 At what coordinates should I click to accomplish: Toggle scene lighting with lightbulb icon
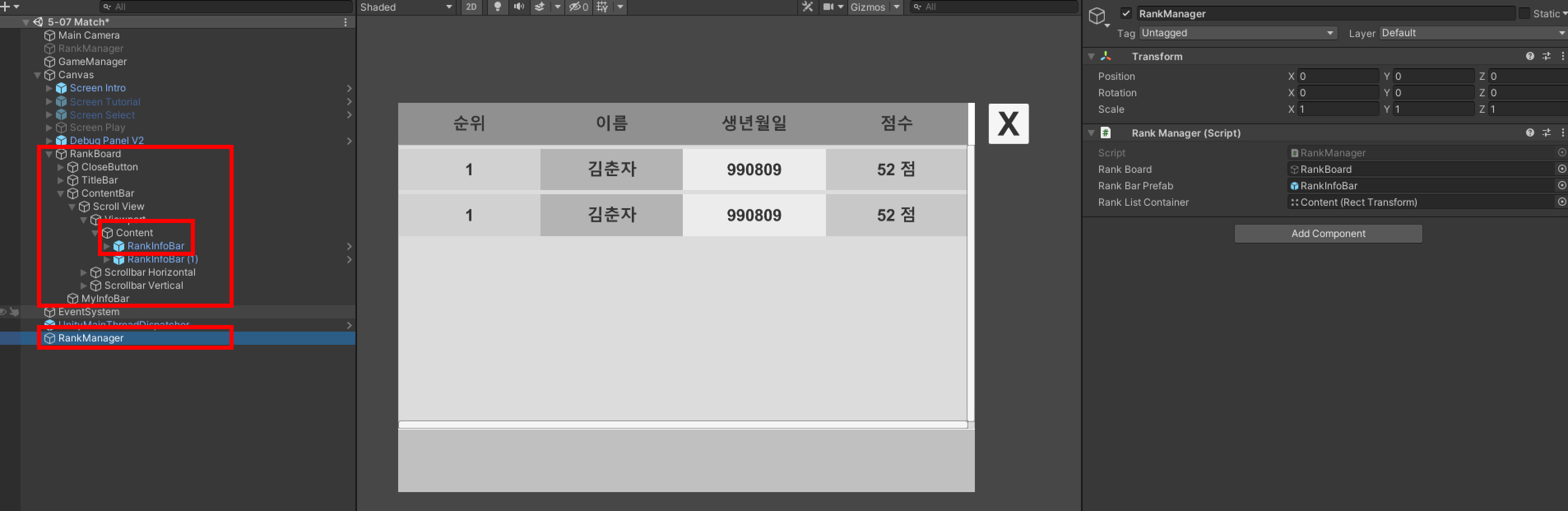tap(497, 7)
